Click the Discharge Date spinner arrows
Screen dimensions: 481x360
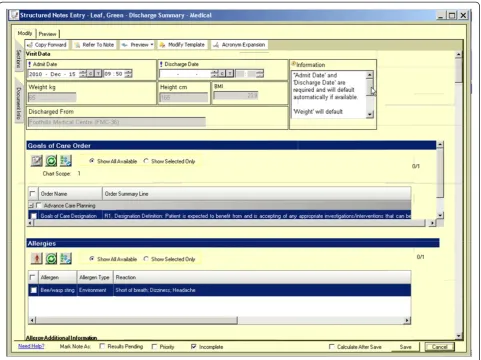point(214,74)
